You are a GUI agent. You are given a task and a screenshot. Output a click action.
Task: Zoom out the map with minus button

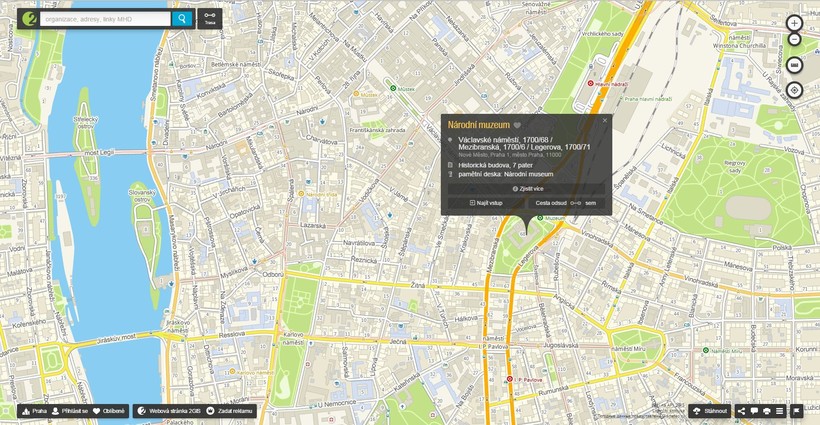click(795, 40)
